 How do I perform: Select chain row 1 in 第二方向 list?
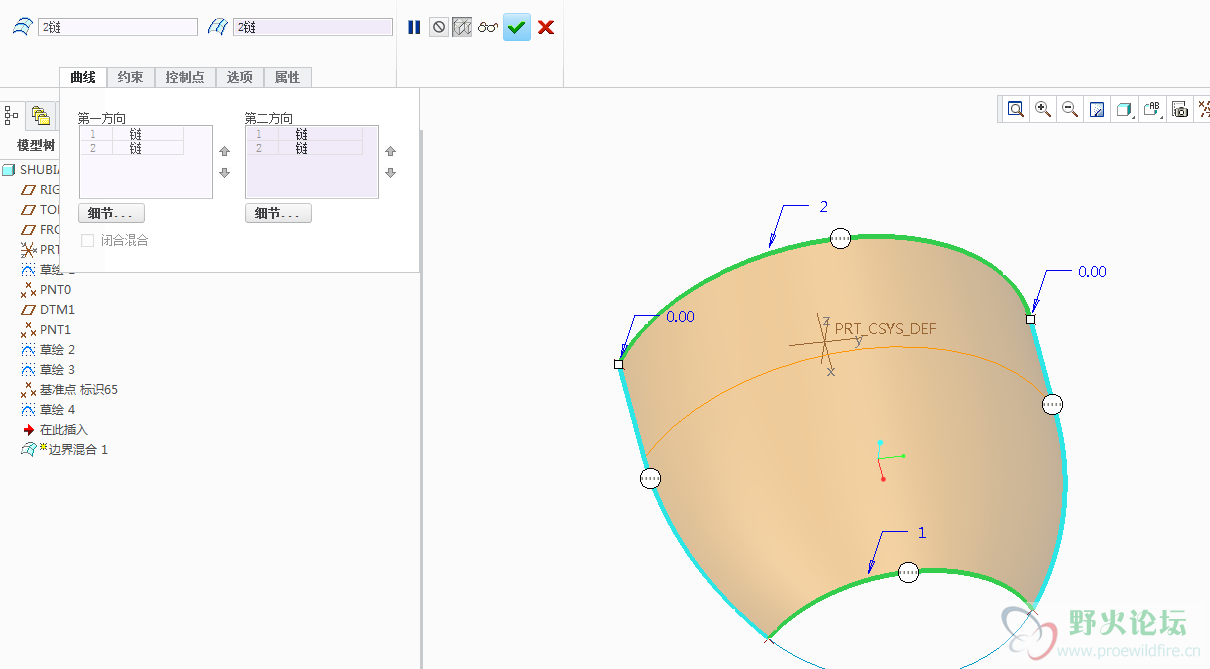click(305, 134)
